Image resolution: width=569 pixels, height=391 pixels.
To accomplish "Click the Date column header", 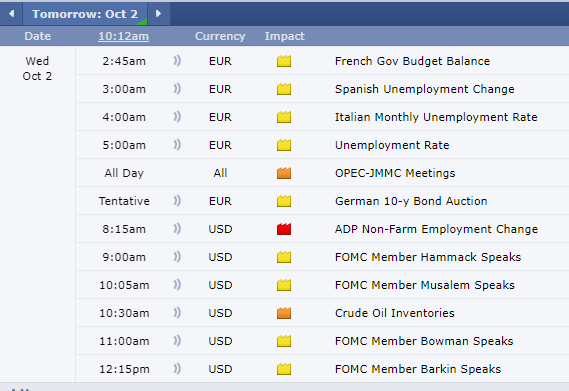I will 38,36.
